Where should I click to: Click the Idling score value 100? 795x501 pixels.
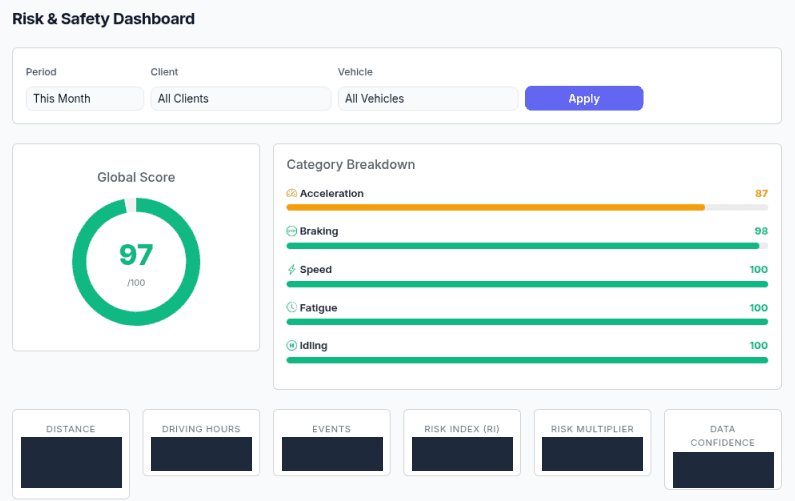(758, 345)
